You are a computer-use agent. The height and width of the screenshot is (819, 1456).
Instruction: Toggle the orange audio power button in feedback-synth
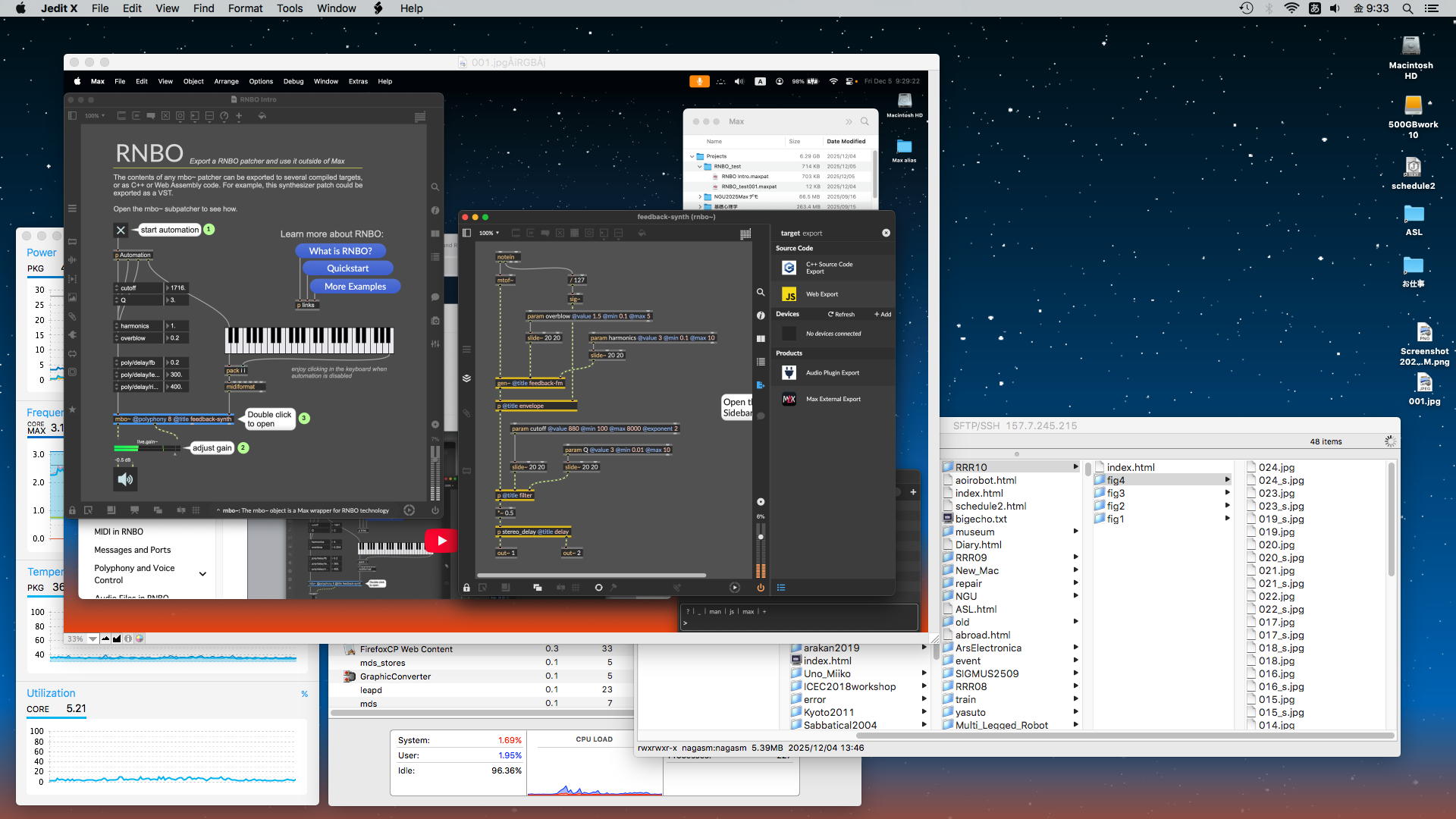760,588
